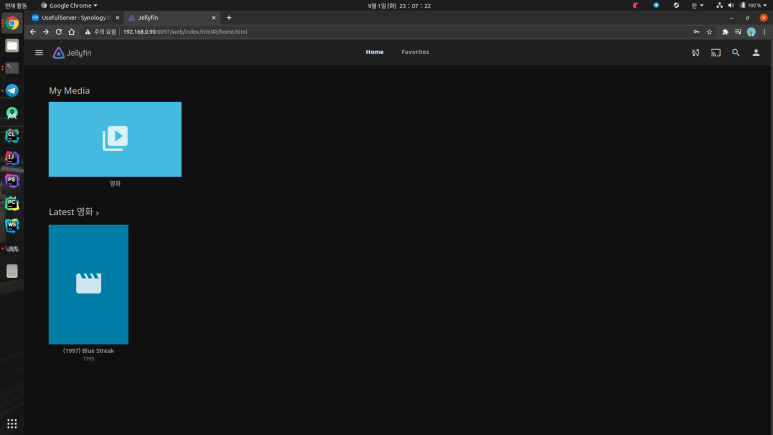Open Terminal from the dock
The height and width of the screenshot is (435, 773).
12,68
